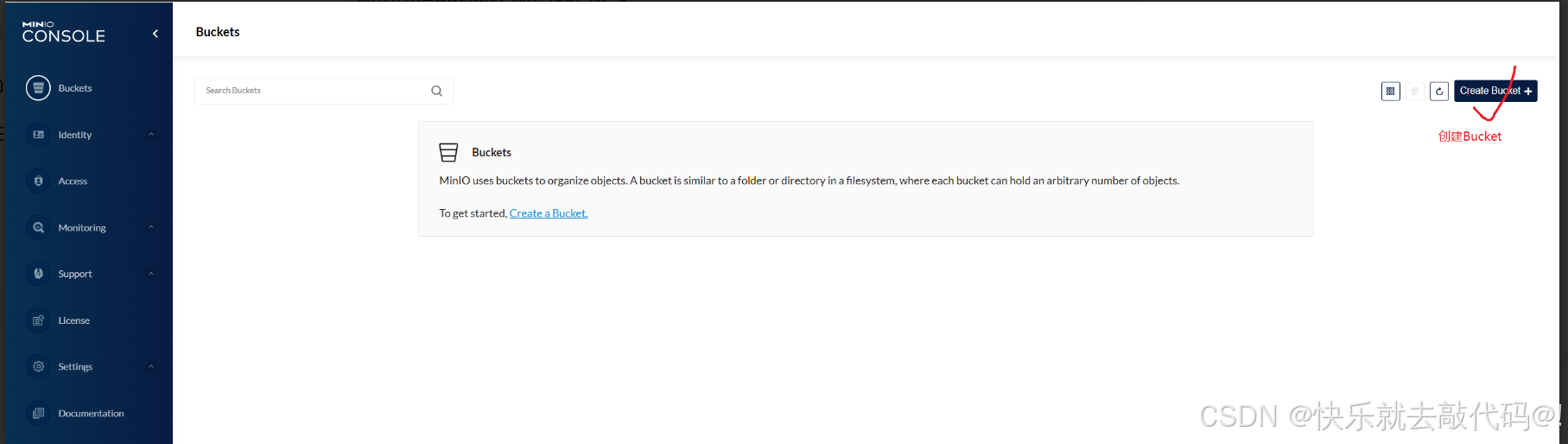Toggle select multiple buckets grid button
Viewport: 1568px width, 444px height.
click(1390, 91)
